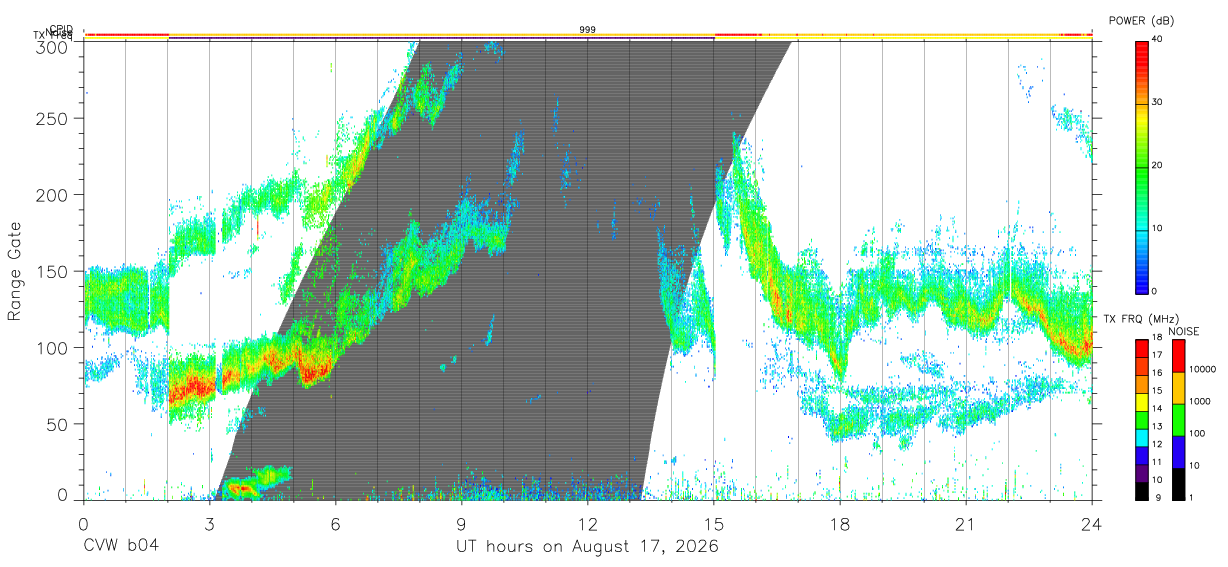This screenshot has height=567, width=1228.
Task: Click the 12 hour tick label
Action: 588,524
